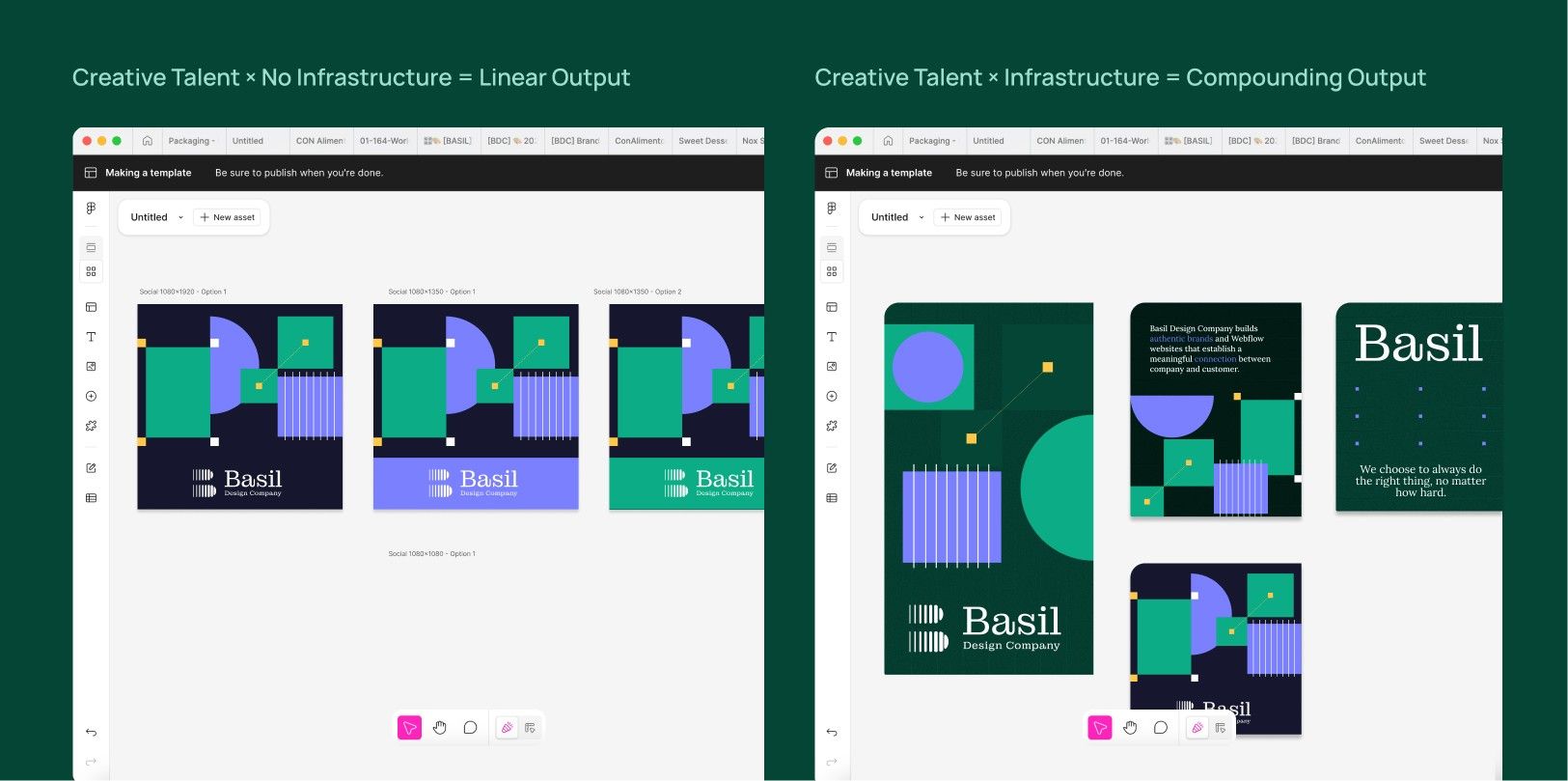This screenshot has height=781, width=1568.
Task: Click the undo arrow in the right window
Action: (832, 733)
